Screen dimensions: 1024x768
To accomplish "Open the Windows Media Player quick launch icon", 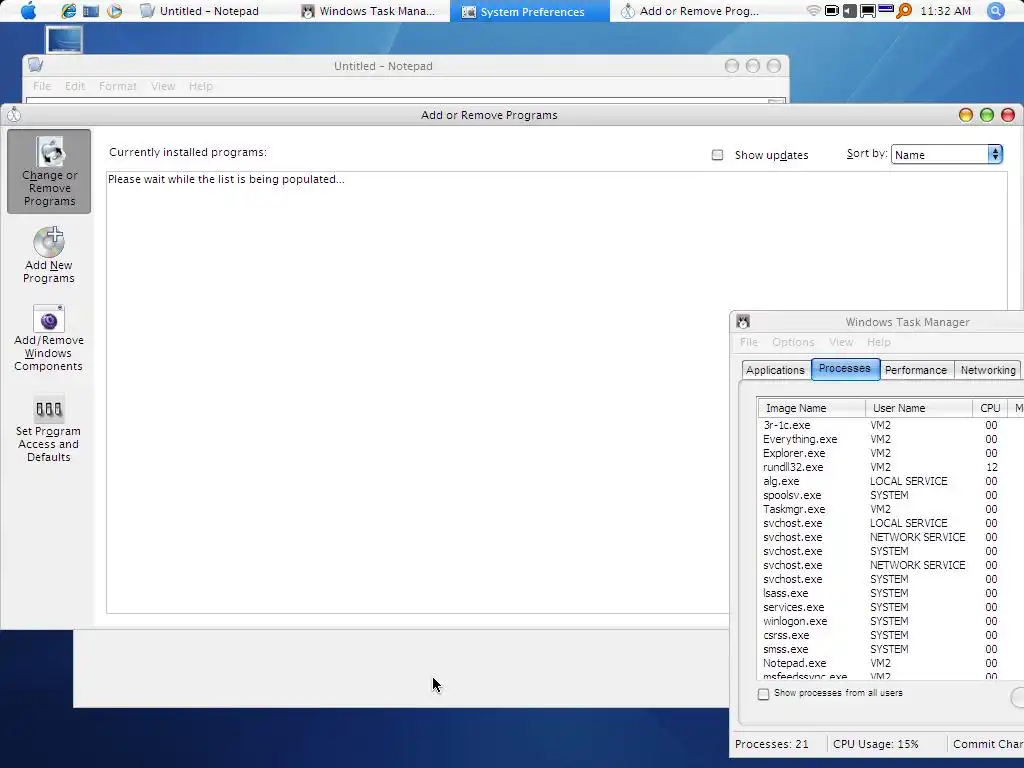I will [x=114, y=11].
